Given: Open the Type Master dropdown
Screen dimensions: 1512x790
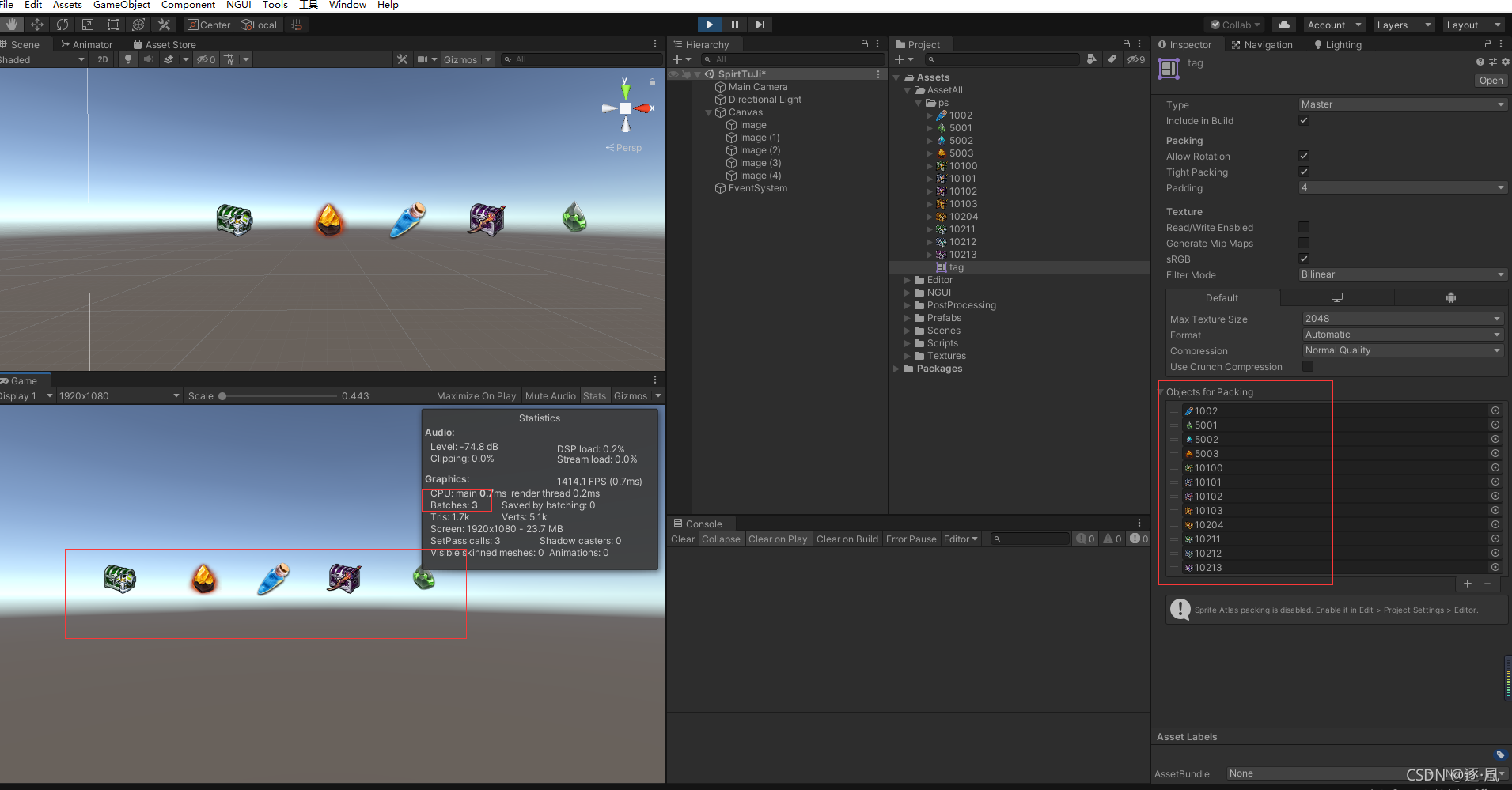Looking at the screenshot, I should point(1402,104).
